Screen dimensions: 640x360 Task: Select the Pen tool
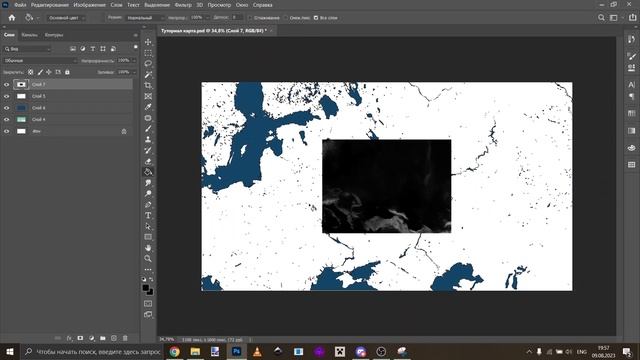pos(148,204)
